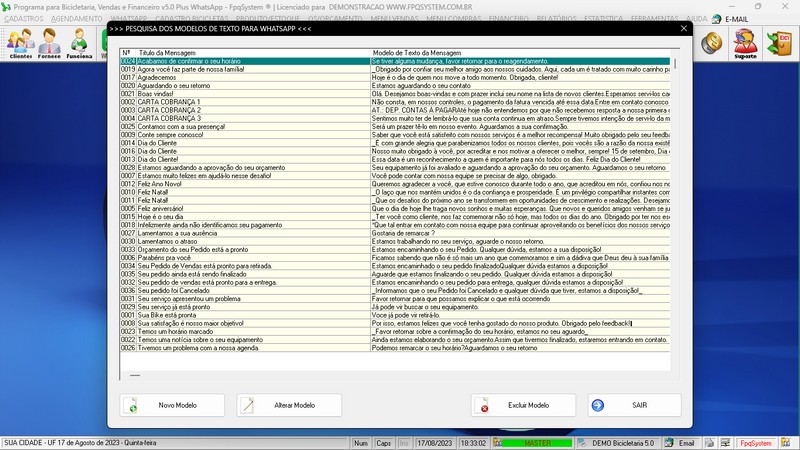
Task: Open the Suporte support icon
Action: pos(745,43)
